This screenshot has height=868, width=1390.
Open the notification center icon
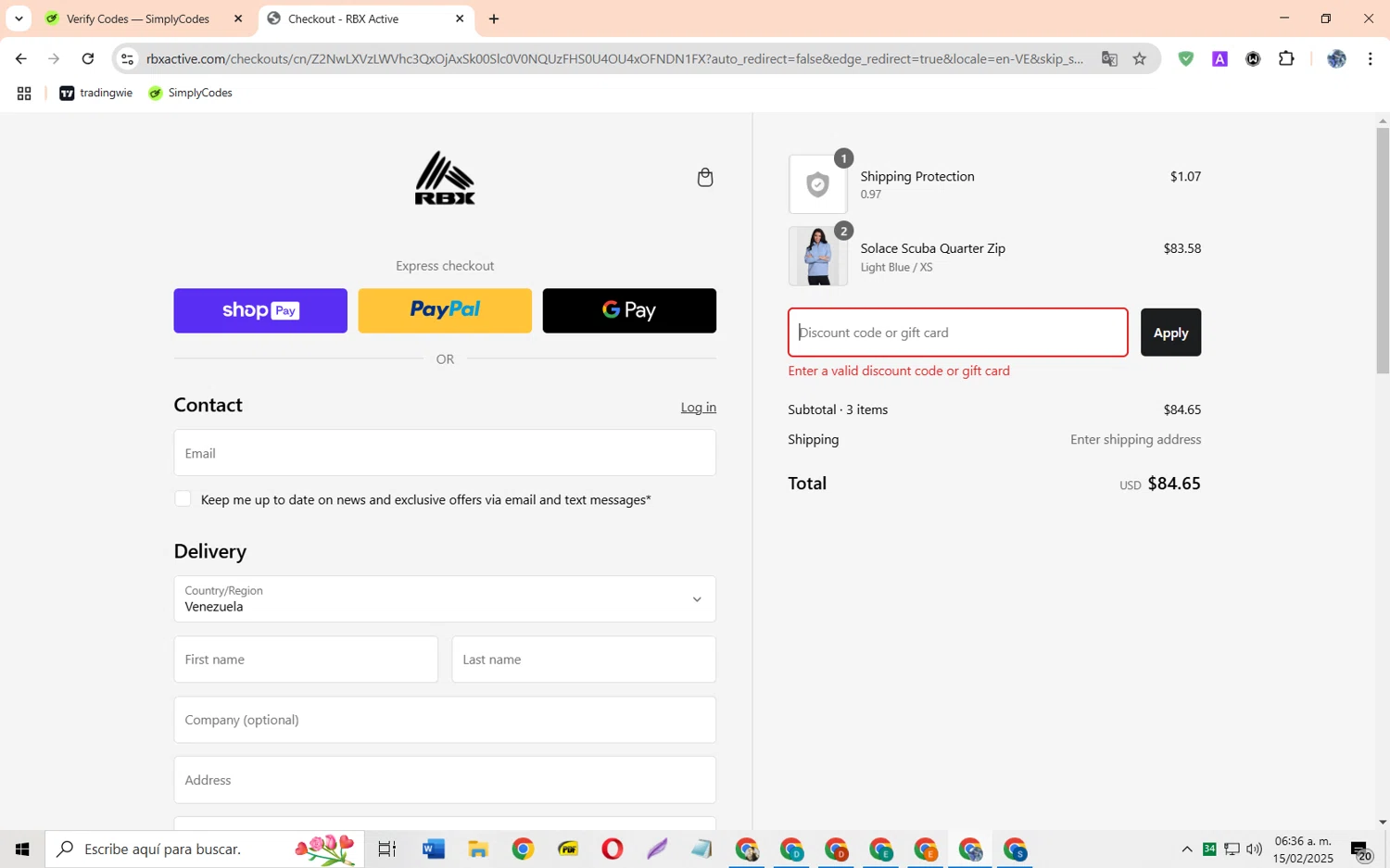[1360, 850]
